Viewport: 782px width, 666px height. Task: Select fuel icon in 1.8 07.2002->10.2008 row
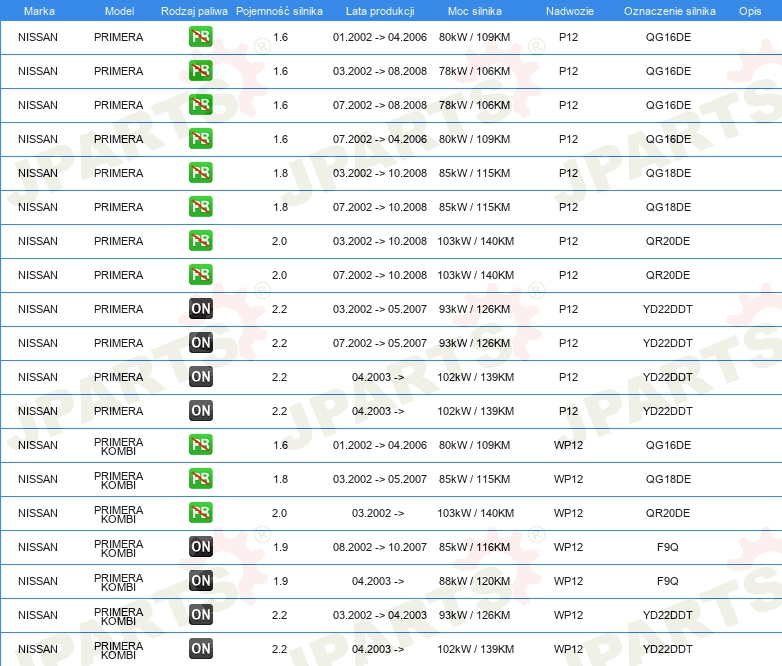point(200,207)
